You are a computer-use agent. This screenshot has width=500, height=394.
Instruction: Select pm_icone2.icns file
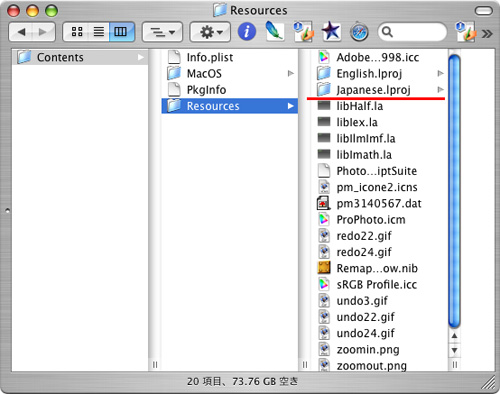380,187
